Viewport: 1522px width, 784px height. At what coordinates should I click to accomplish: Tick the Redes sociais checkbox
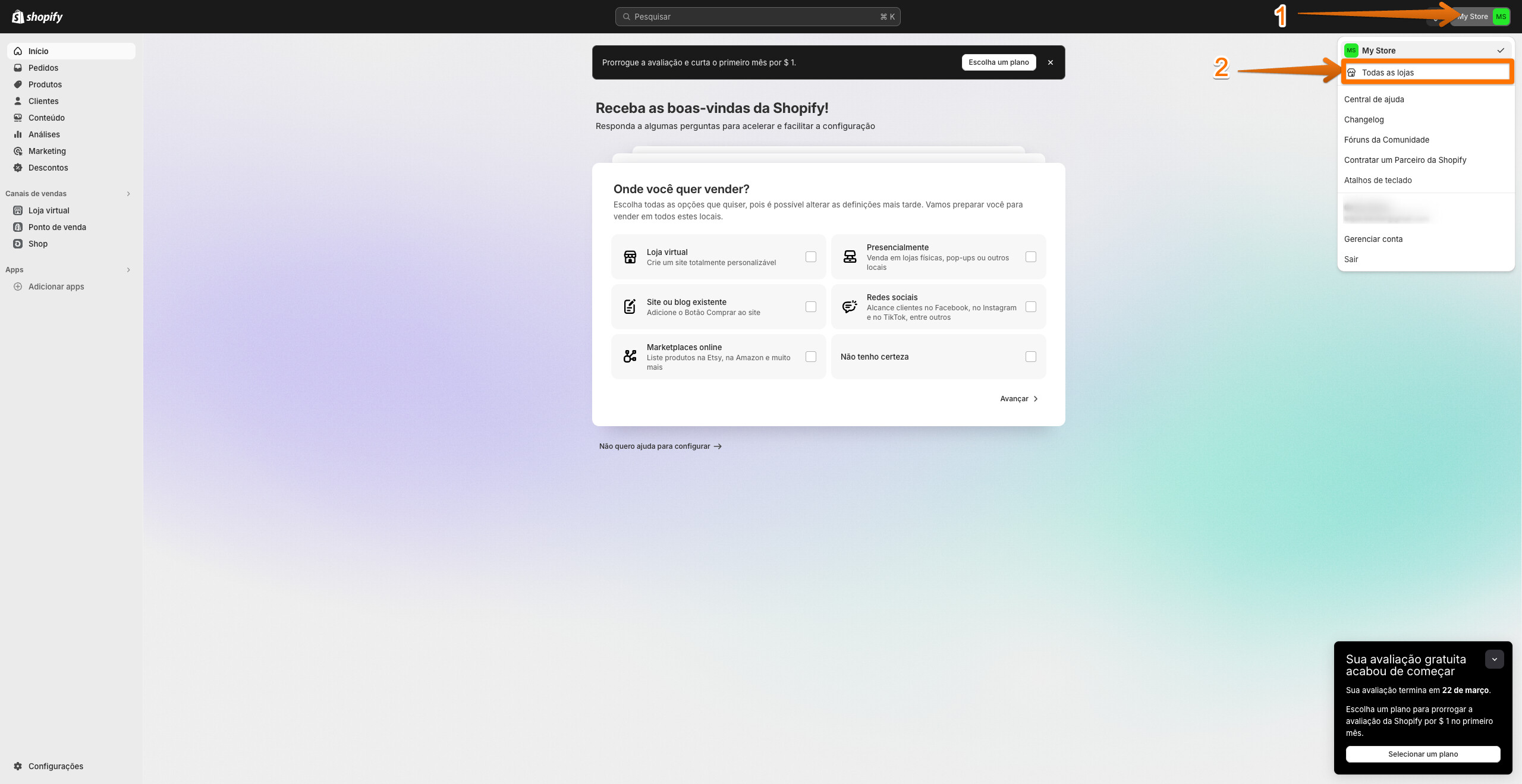(1031, 307)
